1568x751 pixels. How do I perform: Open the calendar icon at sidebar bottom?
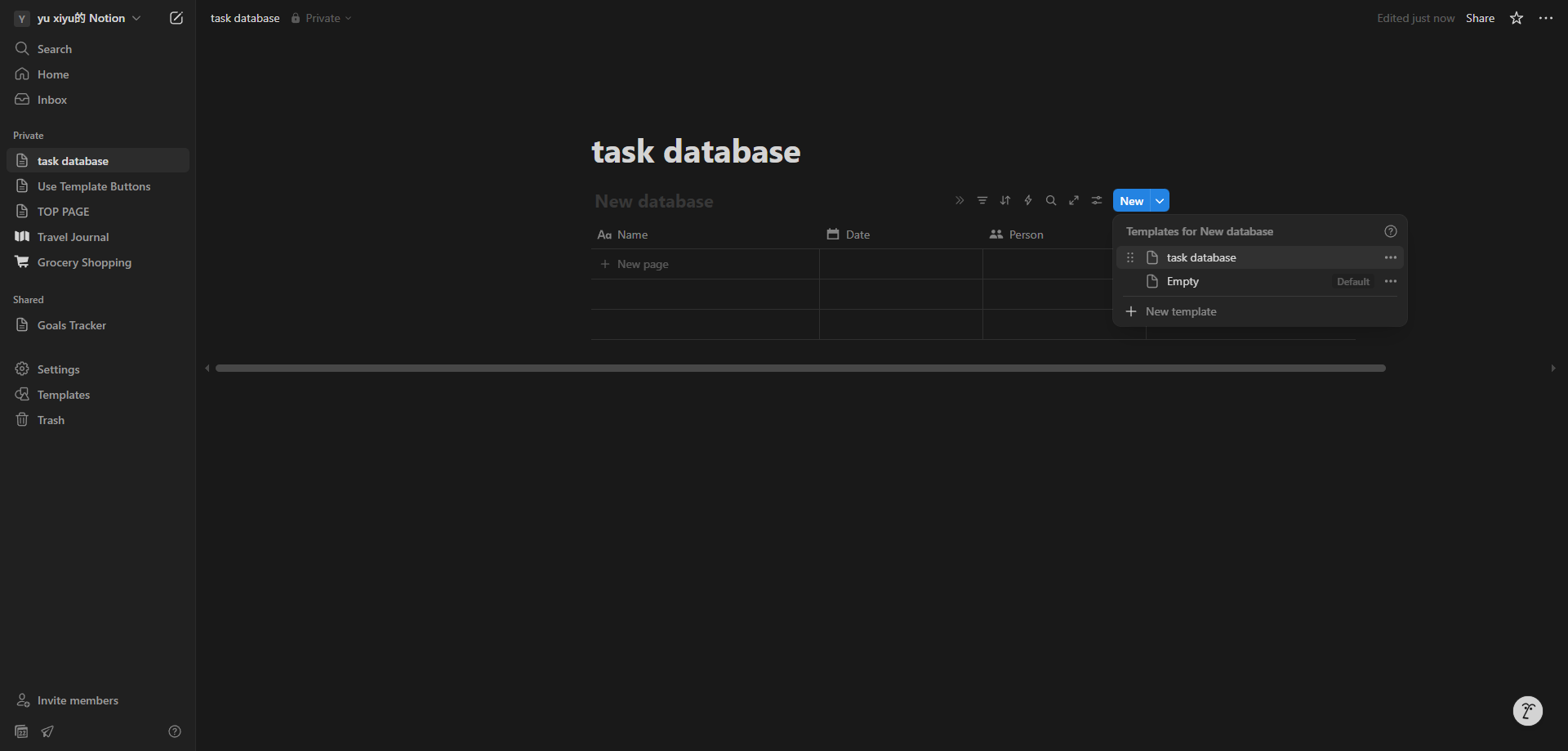pos(22,731)
